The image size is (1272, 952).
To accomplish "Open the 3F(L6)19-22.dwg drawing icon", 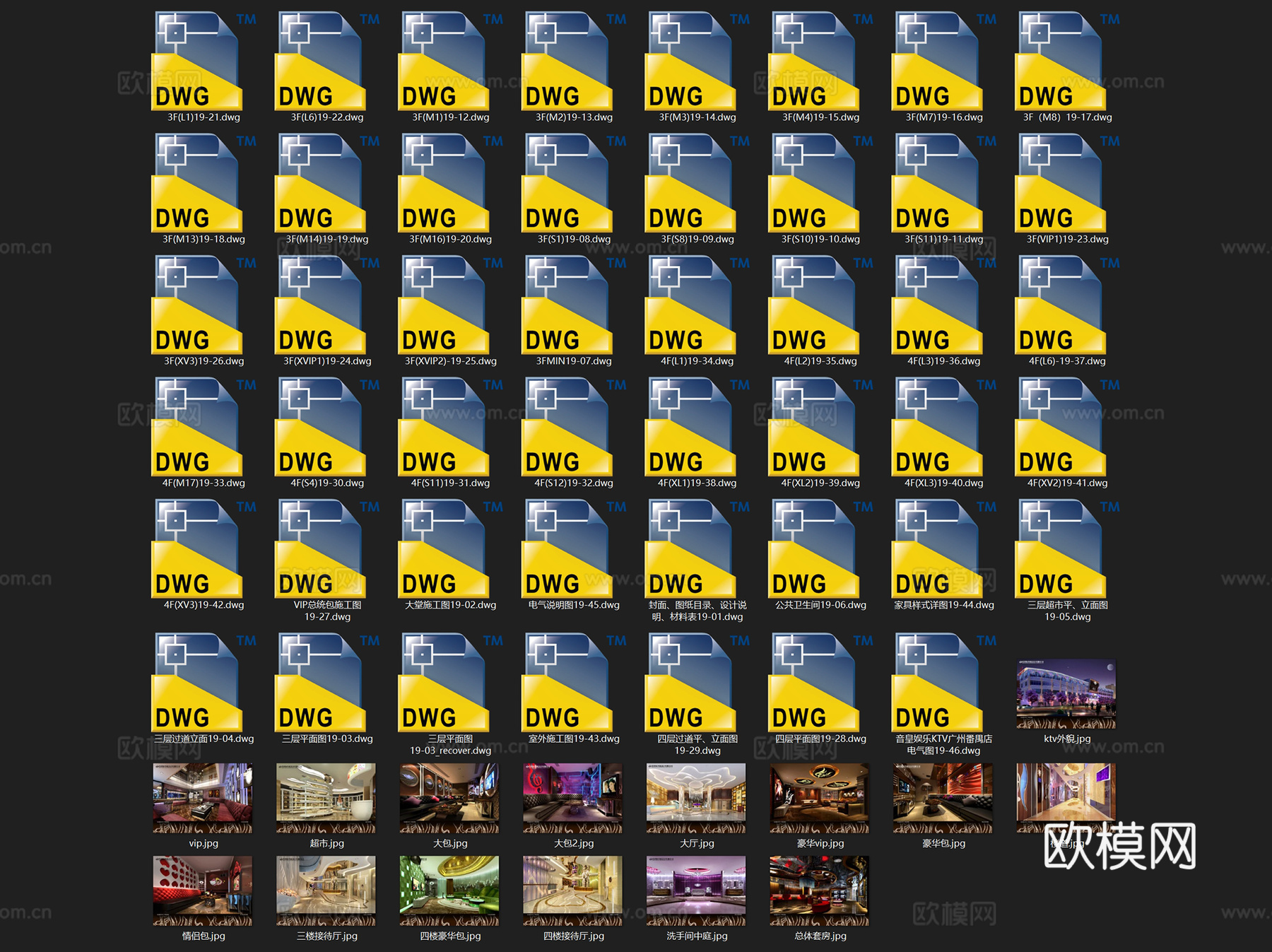I will coord(320,61).
